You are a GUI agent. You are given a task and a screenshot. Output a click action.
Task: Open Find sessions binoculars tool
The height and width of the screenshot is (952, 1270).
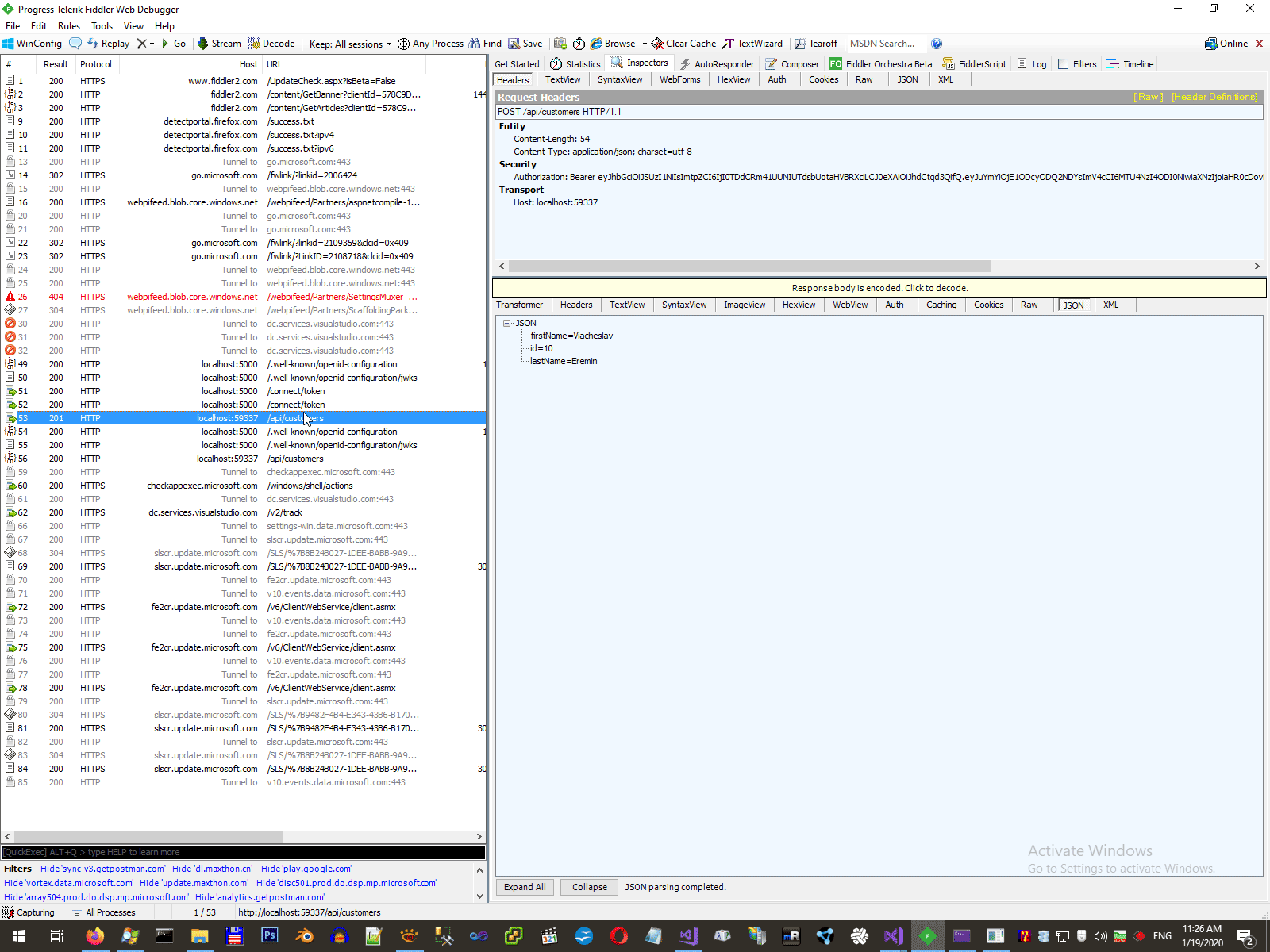tap(485, 44)
